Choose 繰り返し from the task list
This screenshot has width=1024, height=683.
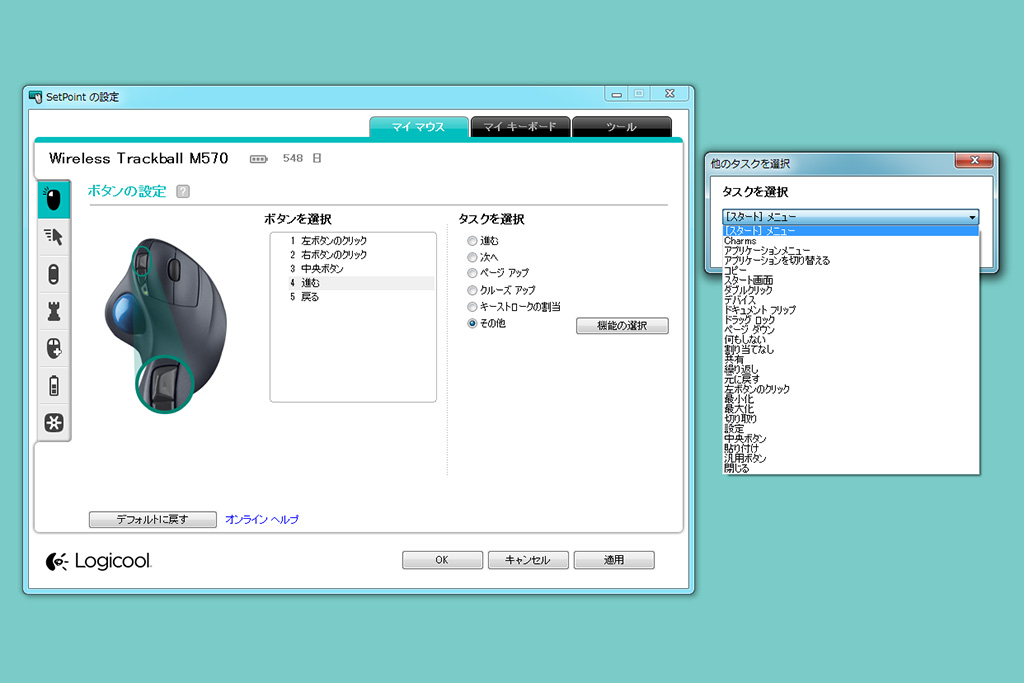[x=851, y=370]
